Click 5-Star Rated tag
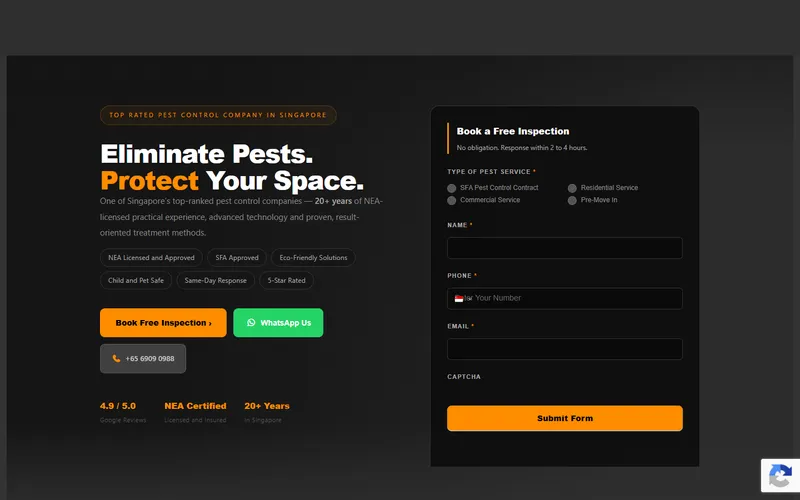The width and height of the screenshot is (800, 500). click(286, 280)
